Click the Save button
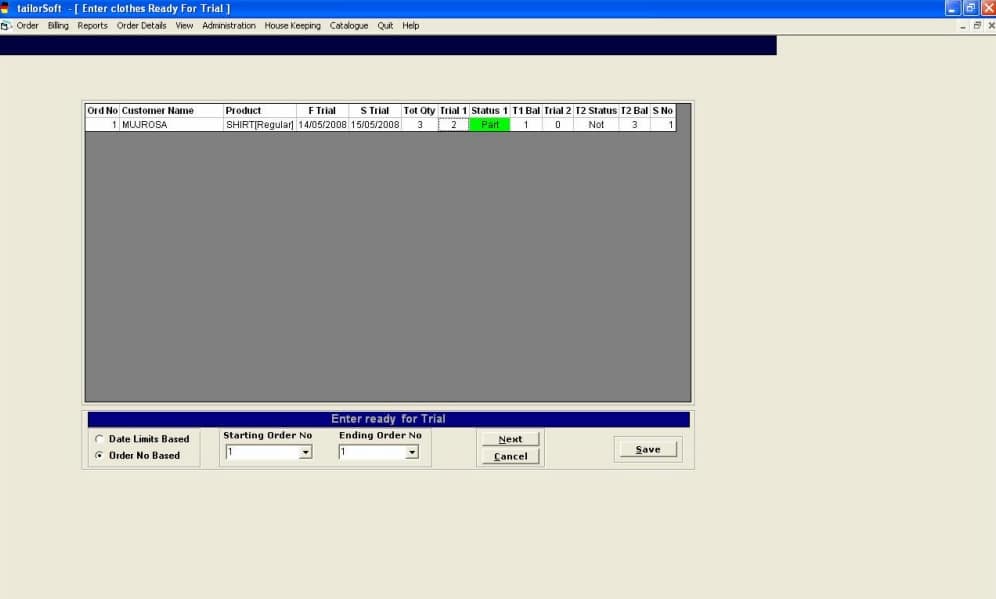 click(647, 450)
